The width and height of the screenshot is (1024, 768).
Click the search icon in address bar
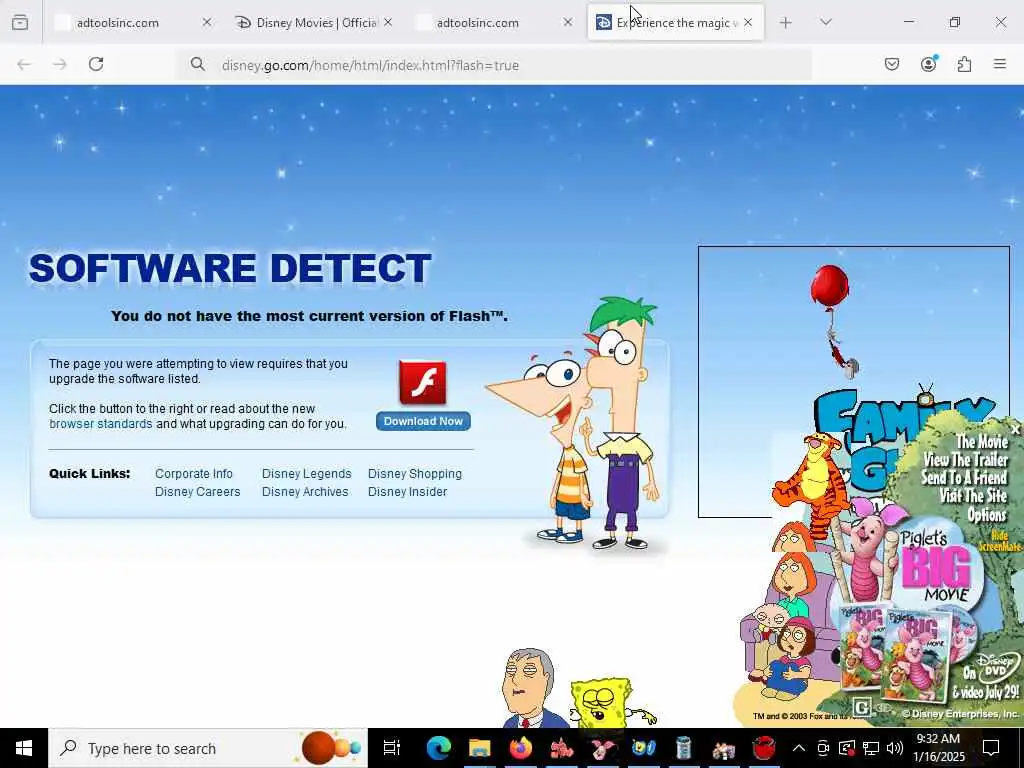tap(197, 64)
